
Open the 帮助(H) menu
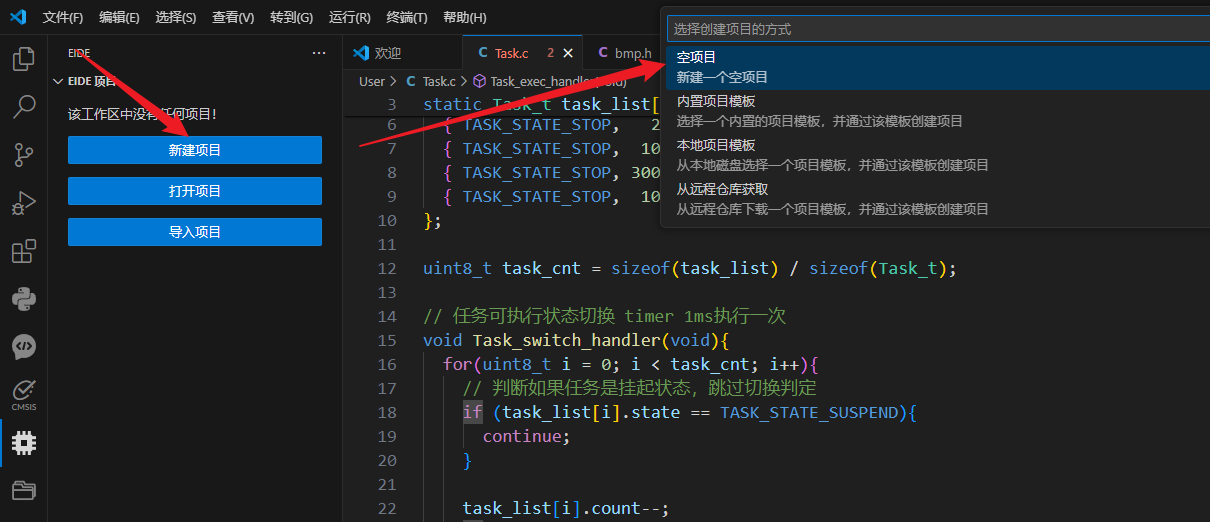pyautogui.click(x=464, y=18)
